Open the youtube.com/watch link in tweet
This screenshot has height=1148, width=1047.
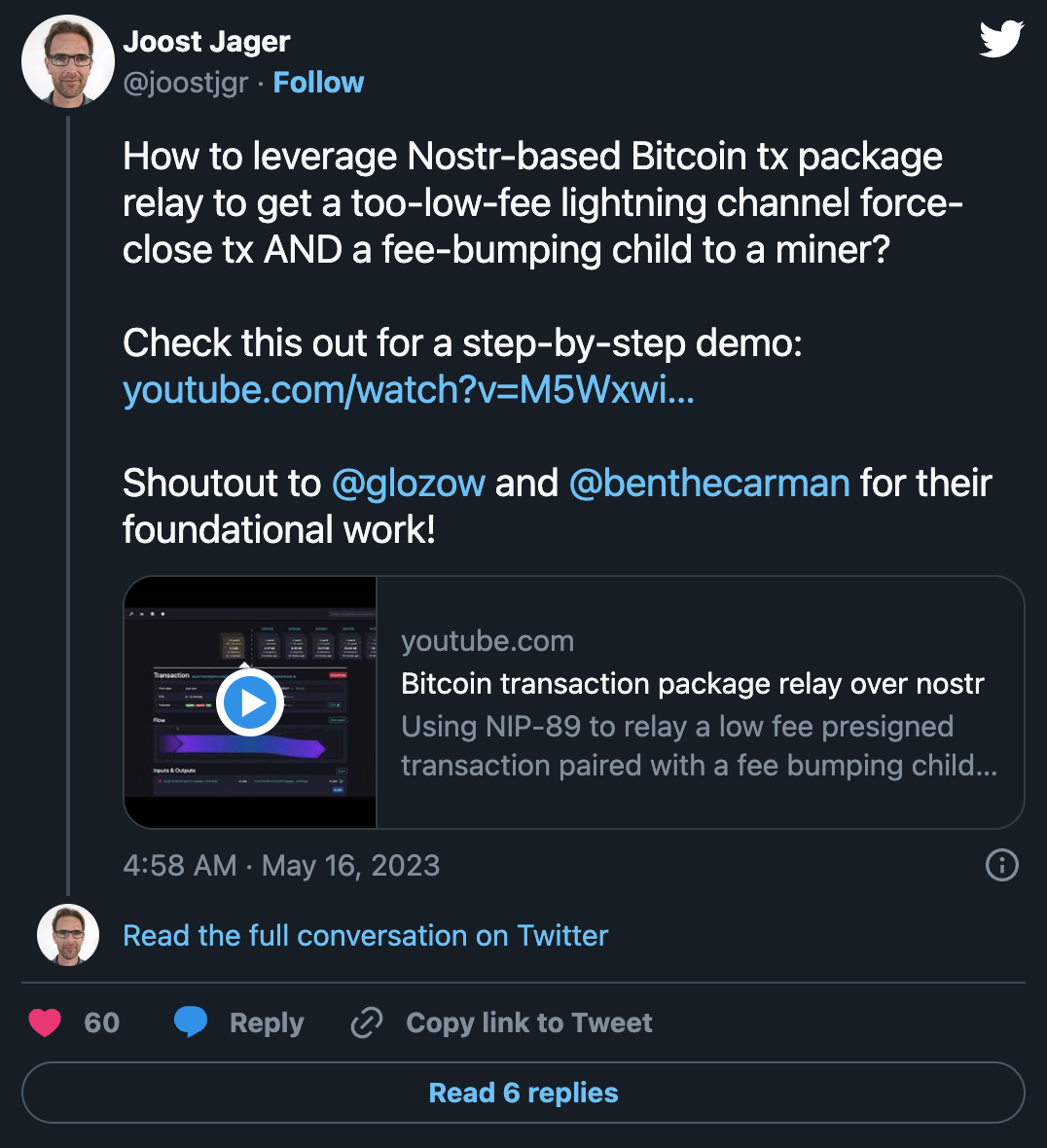click(x=408, y=390)
